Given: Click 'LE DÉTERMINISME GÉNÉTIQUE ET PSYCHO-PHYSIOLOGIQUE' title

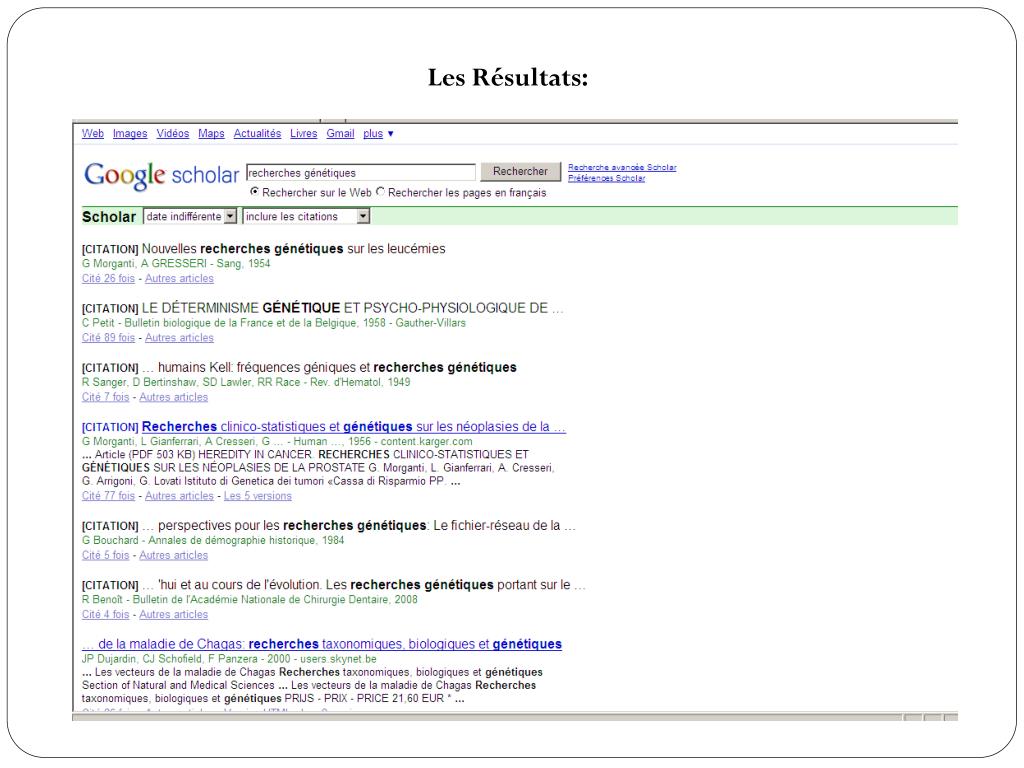Looking at the screenshot, I should tap(352, 308).
